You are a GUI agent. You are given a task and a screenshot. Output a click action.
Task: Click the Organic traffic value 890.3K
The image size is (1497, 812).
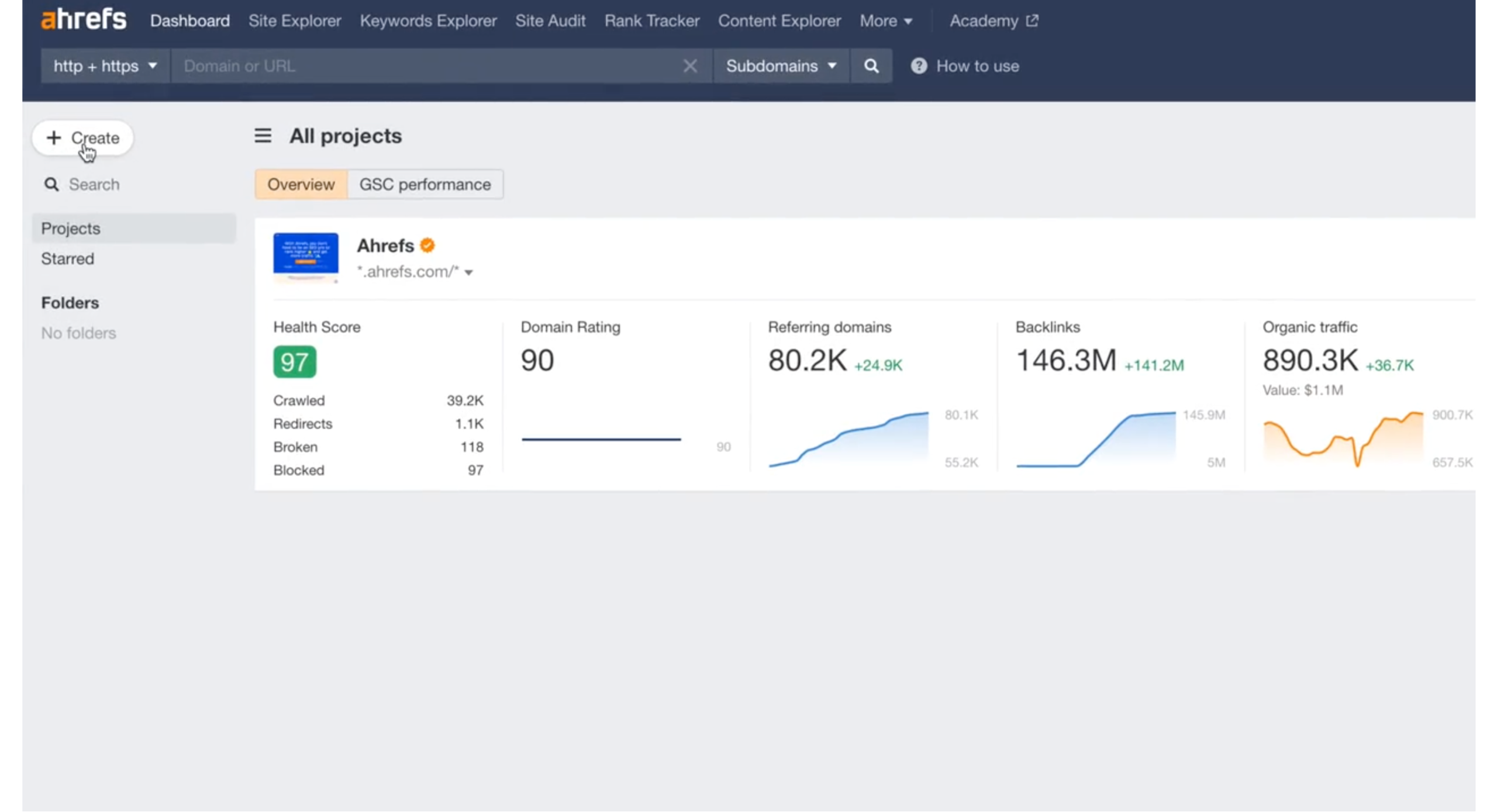pyautogui.click(x=1310, y=360)
